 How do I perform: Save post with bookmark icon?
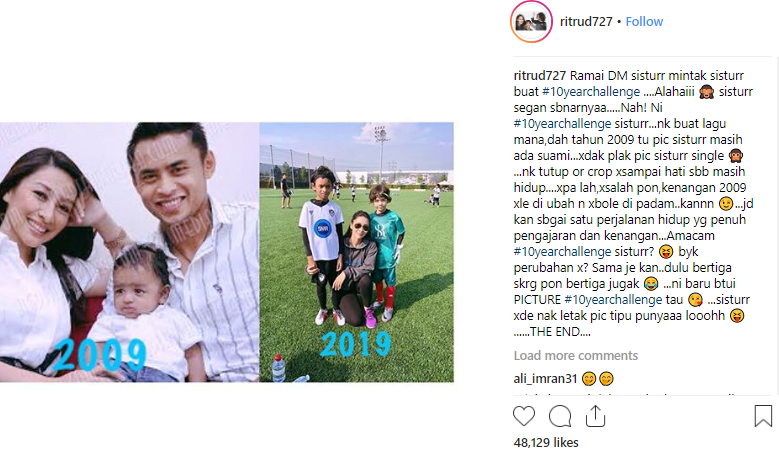[x=763, y=416]
